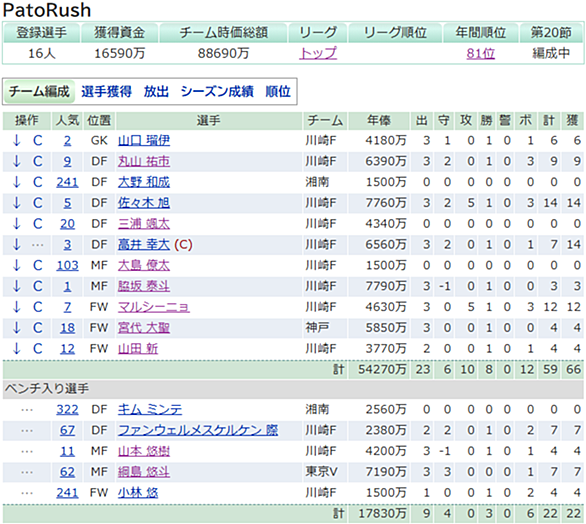Make 佐々木 旭 captain via C
Screen dimensions: 586x524
[x=38, y=203]
